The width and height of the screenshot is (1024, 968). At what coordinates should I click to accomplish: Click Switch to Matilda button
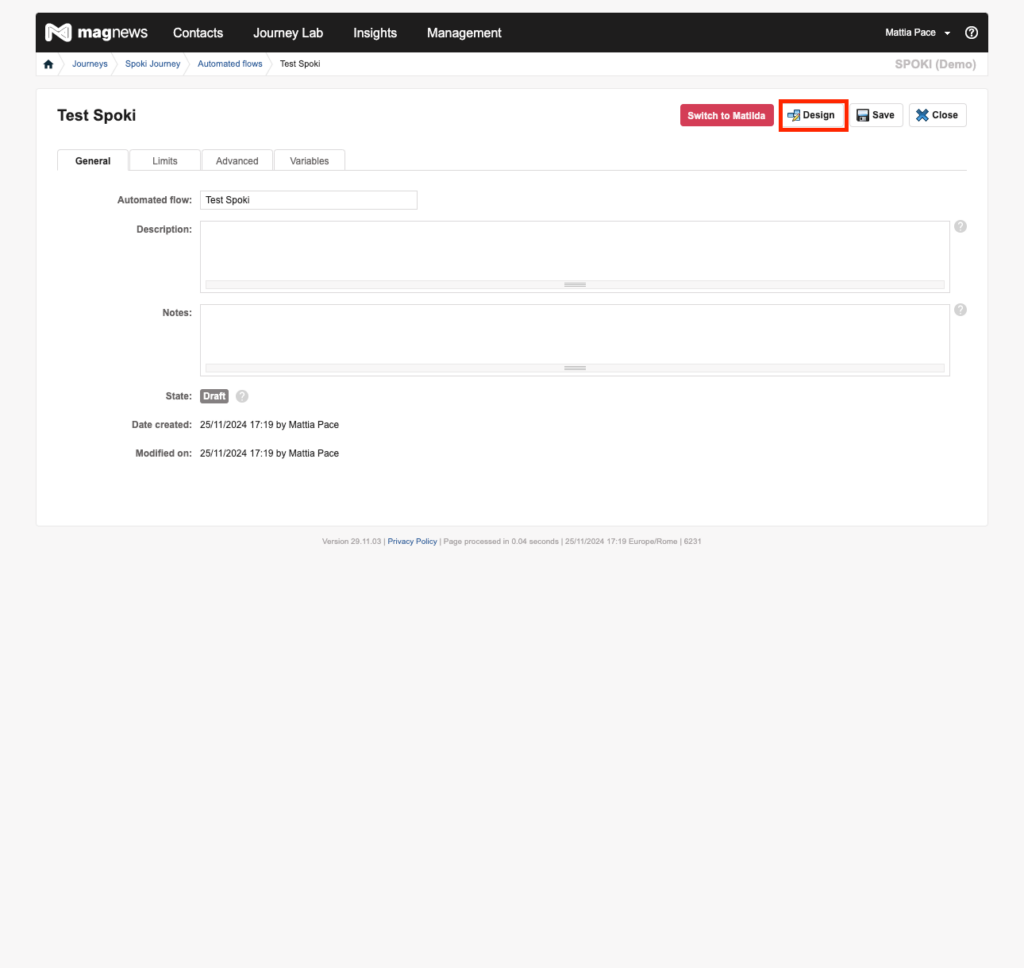click(726, 115)
